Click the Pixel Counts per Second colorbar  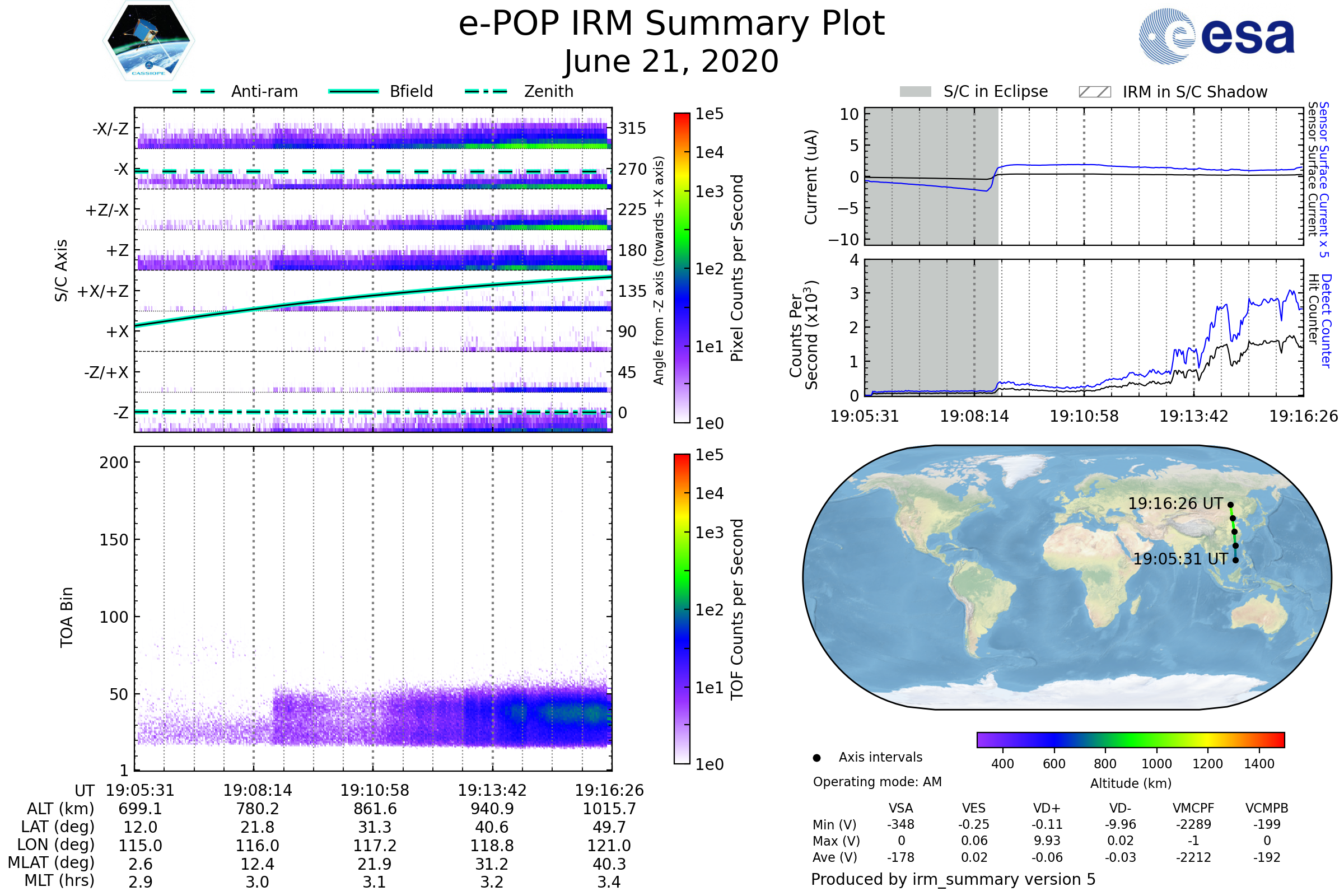tap(682, 268)
